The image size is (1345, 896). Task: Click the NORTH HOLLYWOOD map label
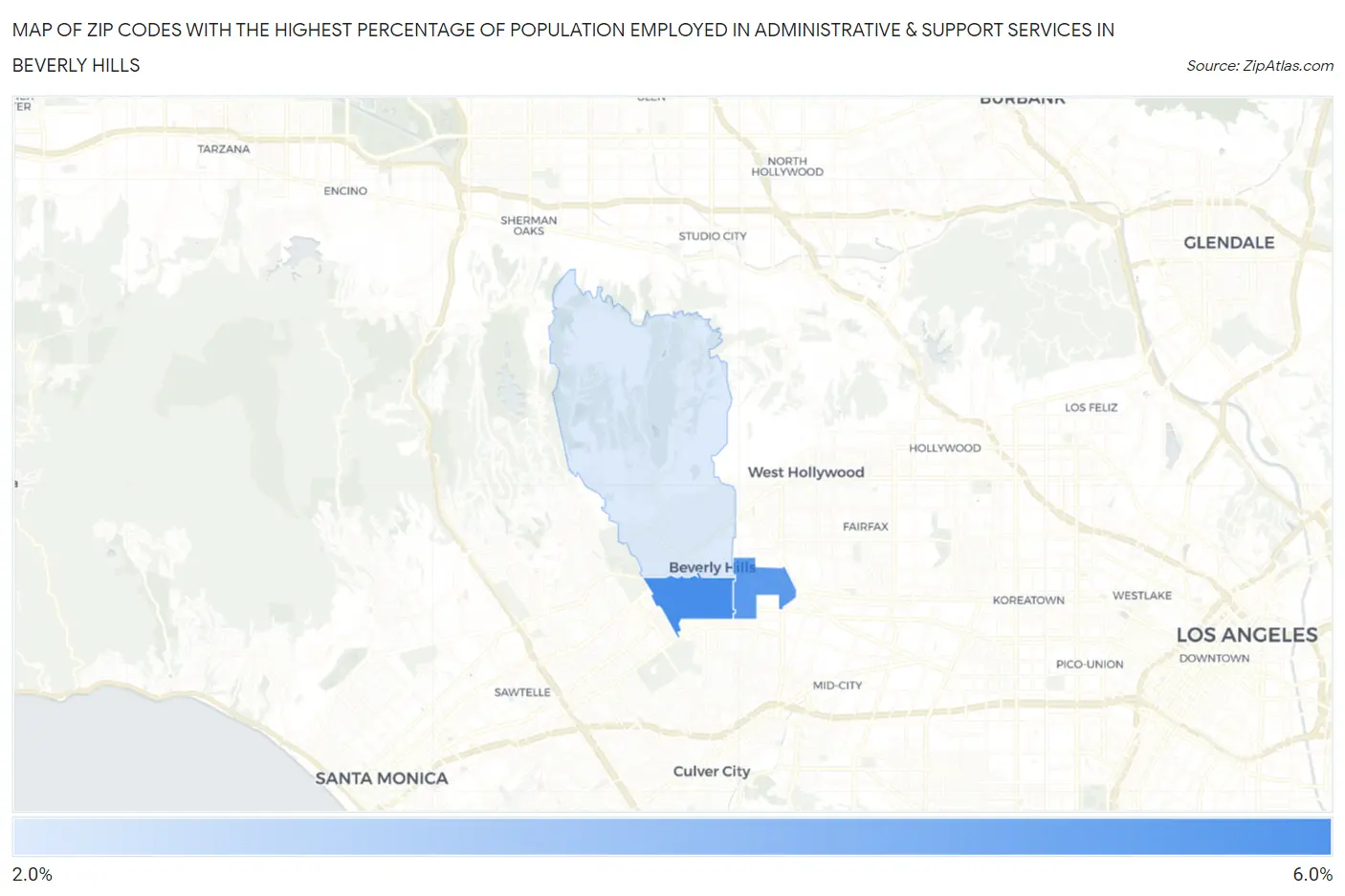pos(787,167)
